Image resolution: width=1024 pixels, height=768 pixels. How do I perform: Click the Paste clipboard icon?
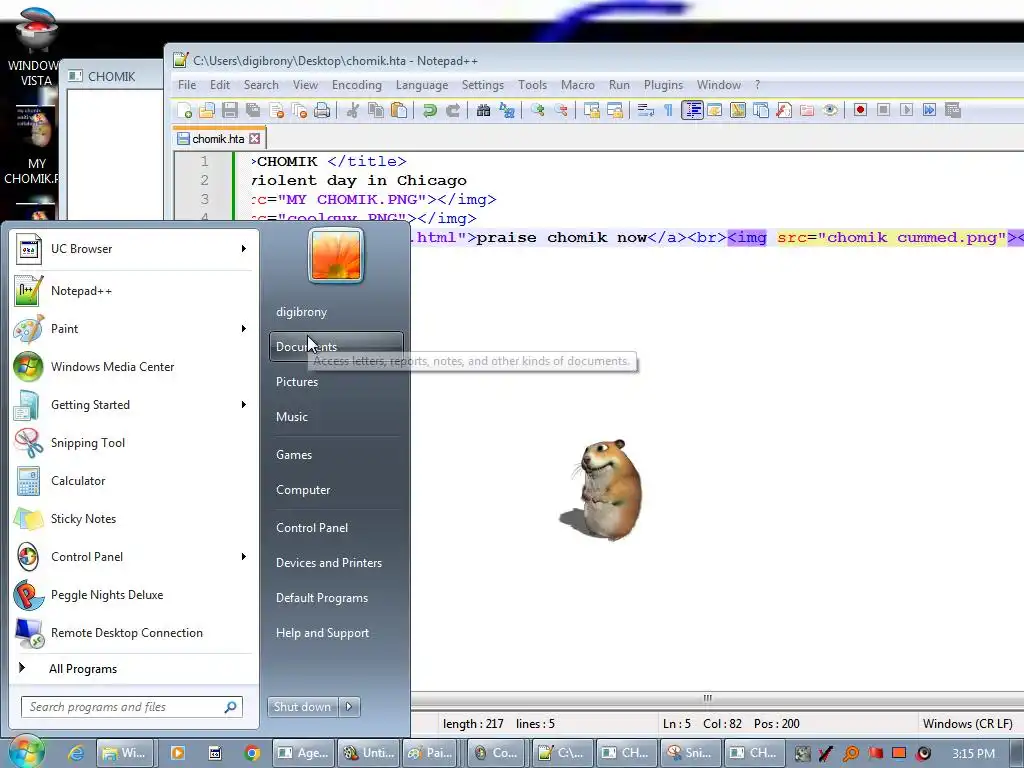tap(398, 110)
